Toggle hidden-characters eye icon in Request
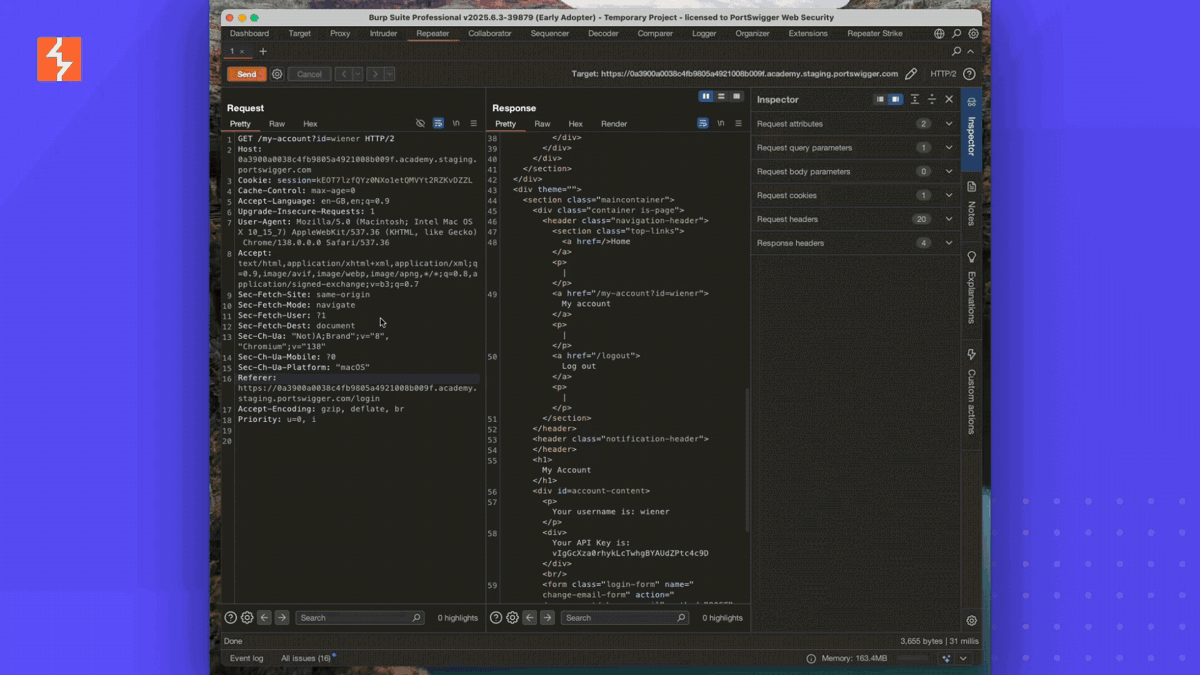Image resolution: width=1200 pixels, height=675 pixels. (x=420, y=124)
